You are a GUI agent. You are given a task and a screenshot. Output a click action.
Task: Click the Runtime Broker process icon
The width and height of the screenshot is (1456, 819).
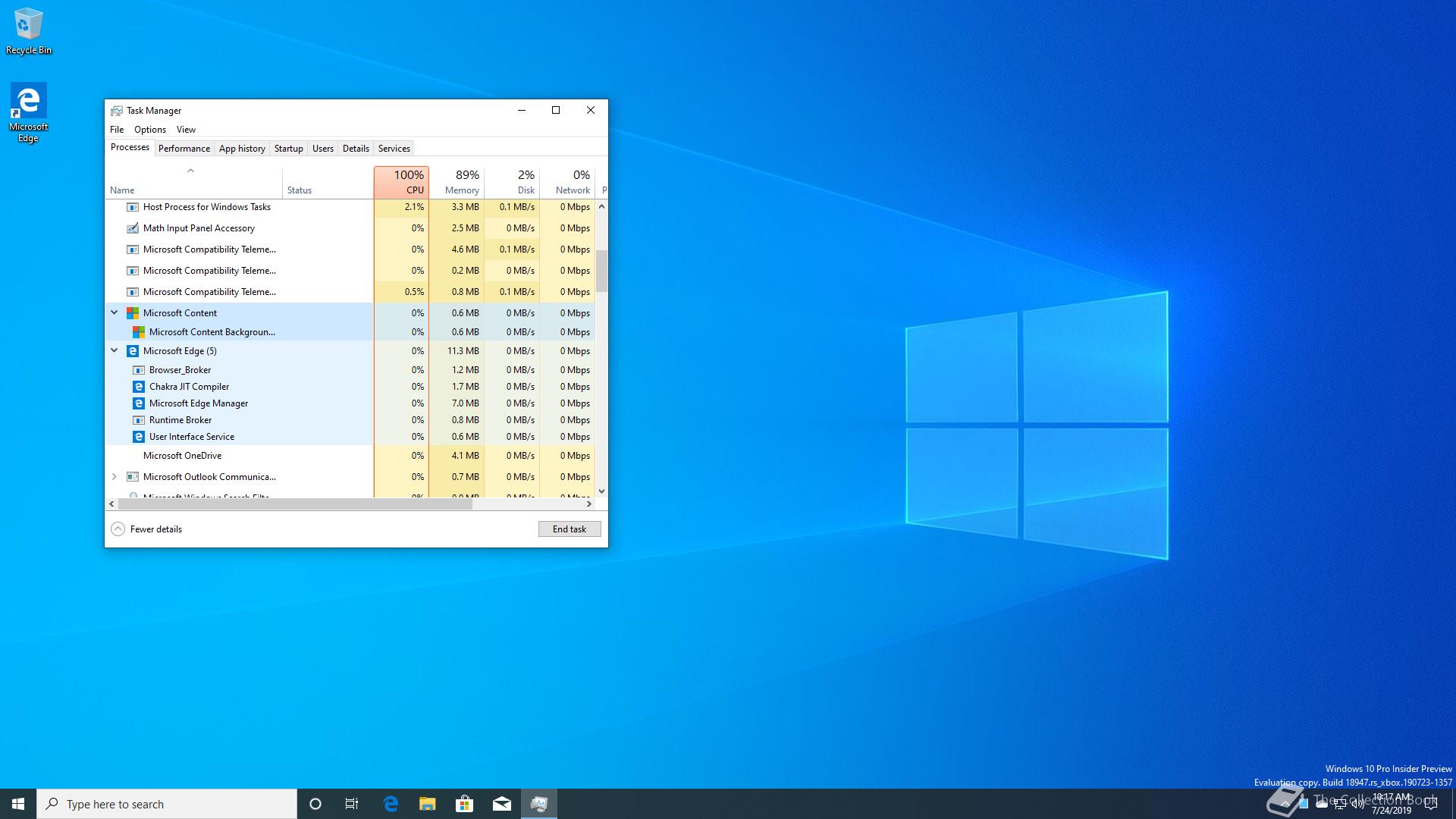click(139, 420)
